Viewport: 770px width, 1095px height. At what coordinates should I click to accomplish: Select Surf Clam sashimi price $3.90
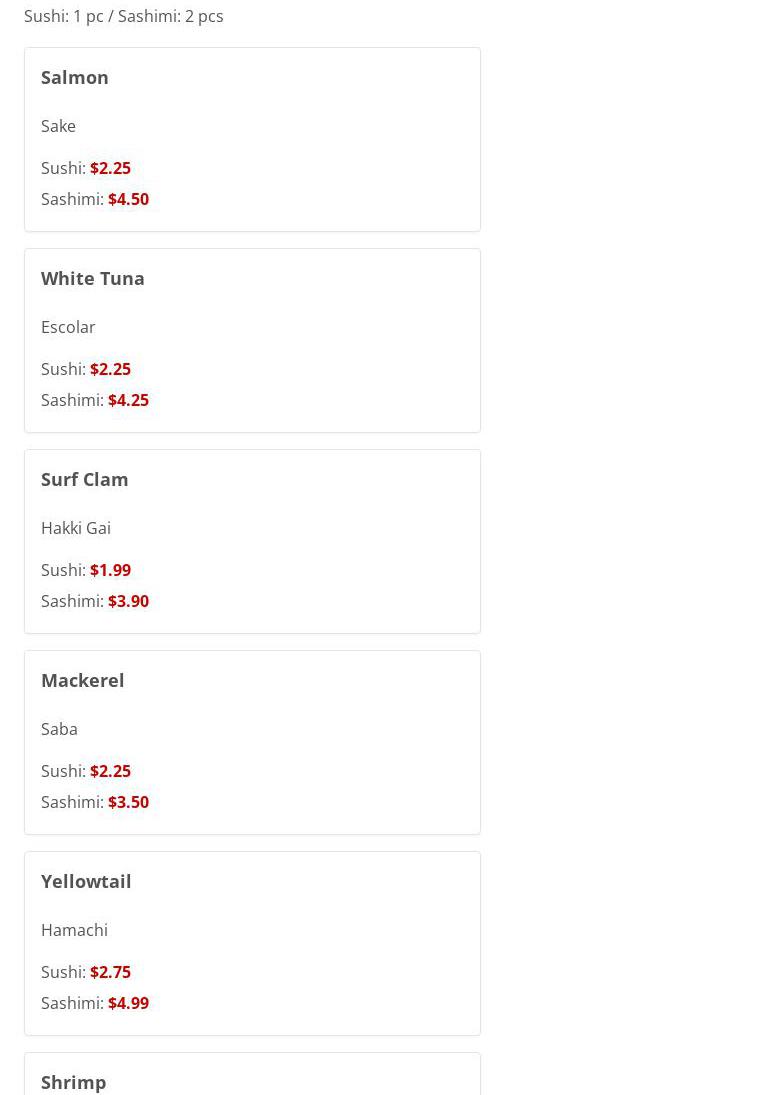click(x=128, y=601)
